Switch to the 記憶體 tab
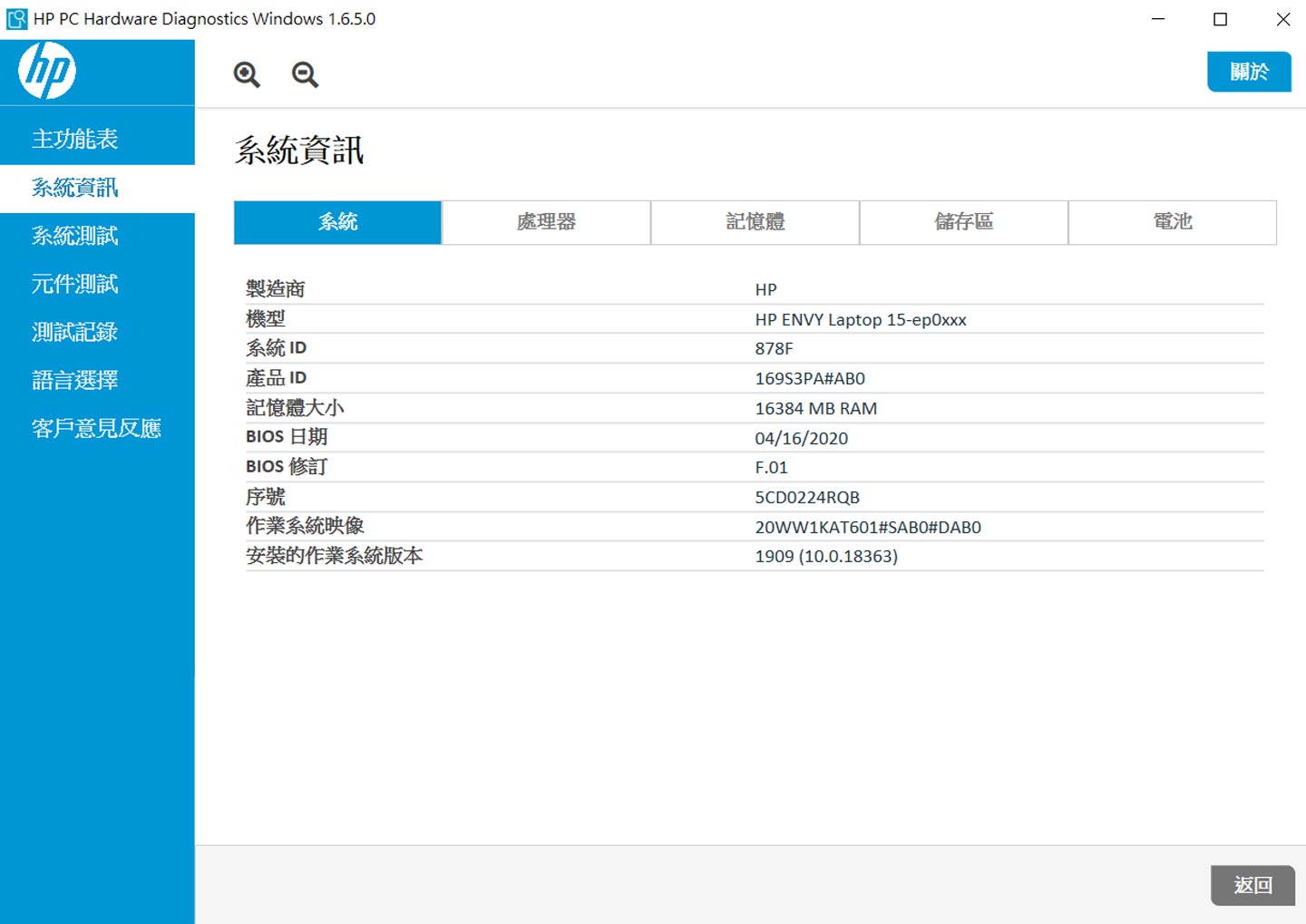Viewport: 1306px width, 924px height. pyautogui.click(x=755, y=222)
